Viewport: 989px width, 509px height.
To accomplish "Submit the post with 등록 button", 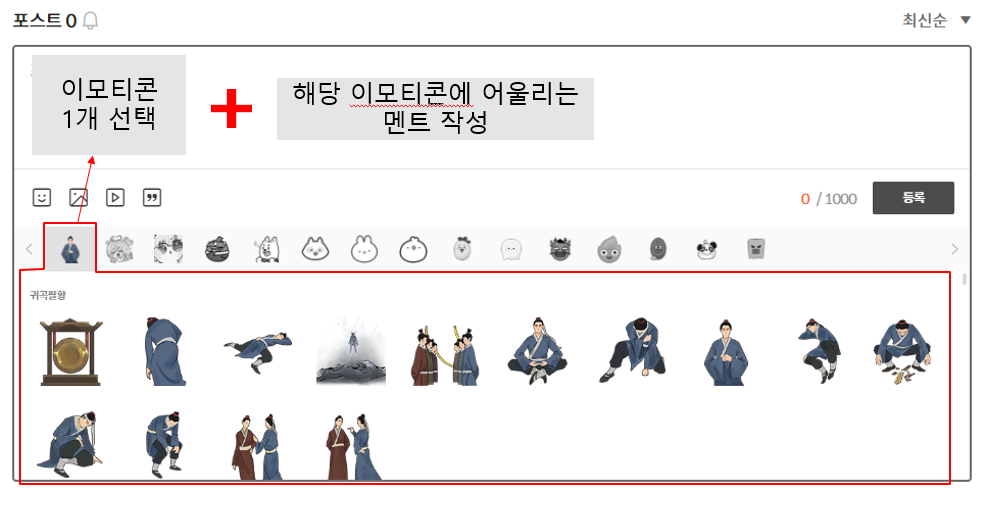I will point(913,198).
